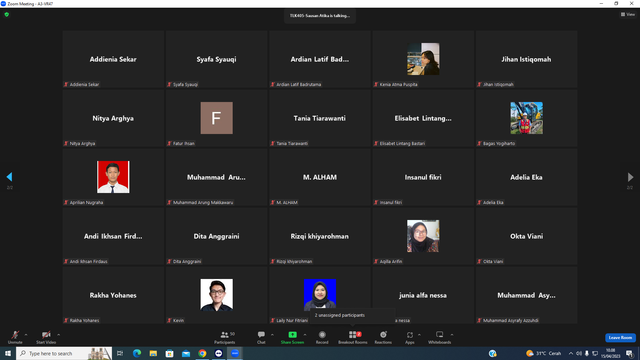Select Aqilla Arifin's profile photo
Image resolution: width=640 pixels, height=360 pixels.
click(x=423, y=236)
